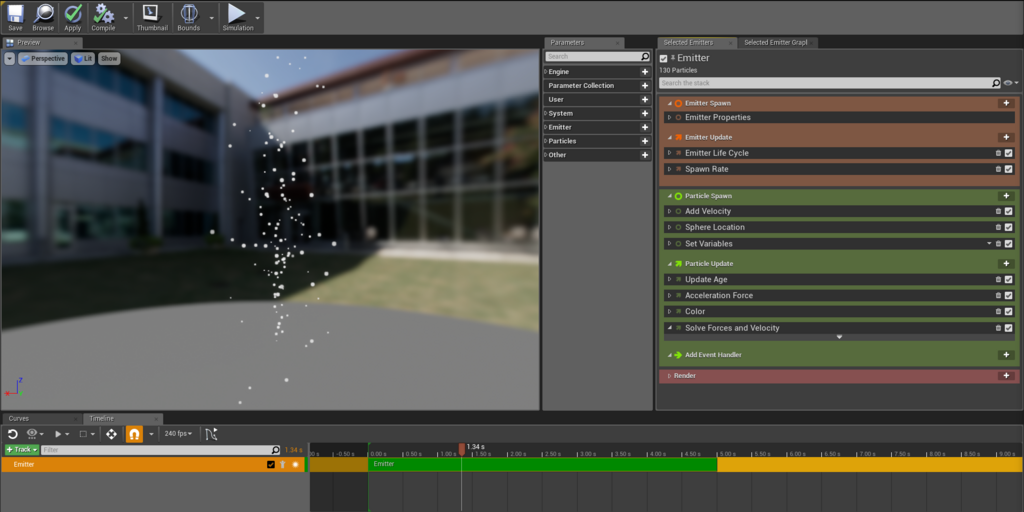Viewport: 1024px width, 512px height.
Task: Add module to Emitter Spawn with plus
Action: point(1006,103)
